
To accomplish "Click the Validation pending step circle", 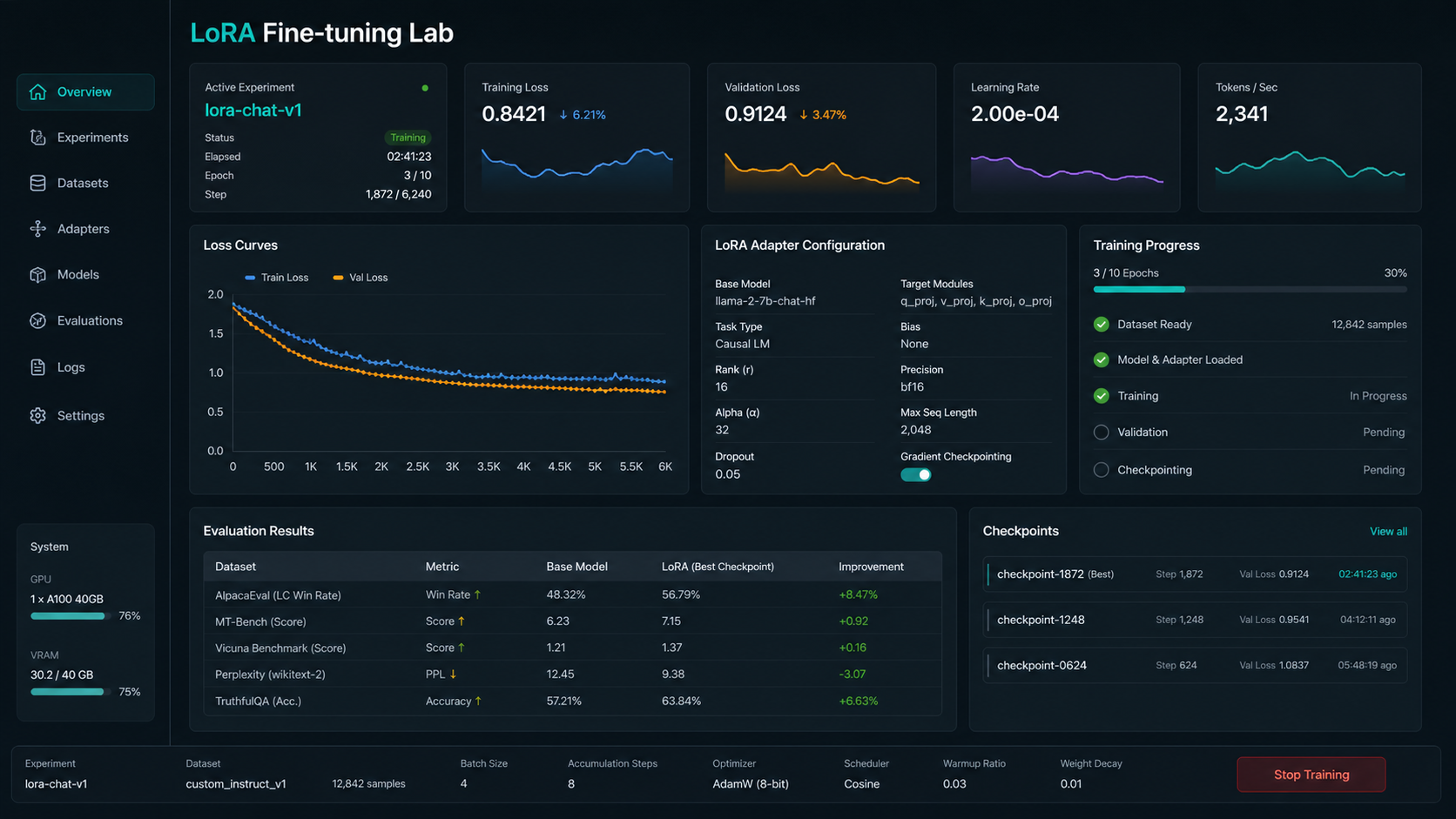I will coord(1102,433).
